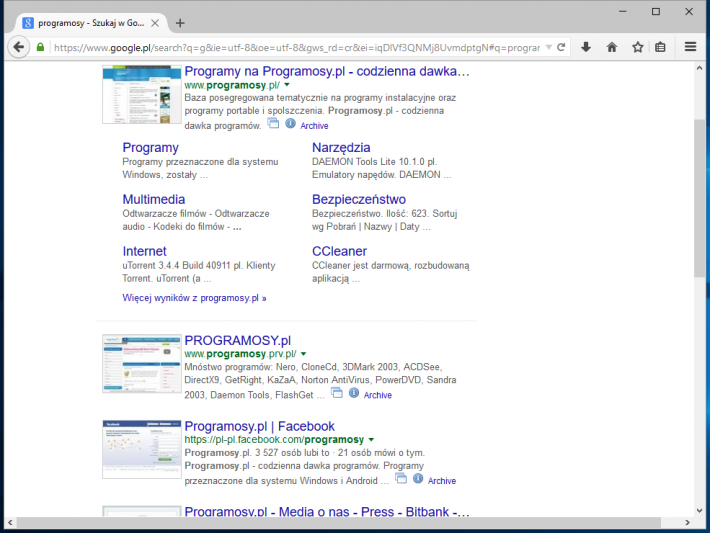Open the Bezpieczeństwo sitelink
Screen dimensions: 710x533
coord(359,199)
